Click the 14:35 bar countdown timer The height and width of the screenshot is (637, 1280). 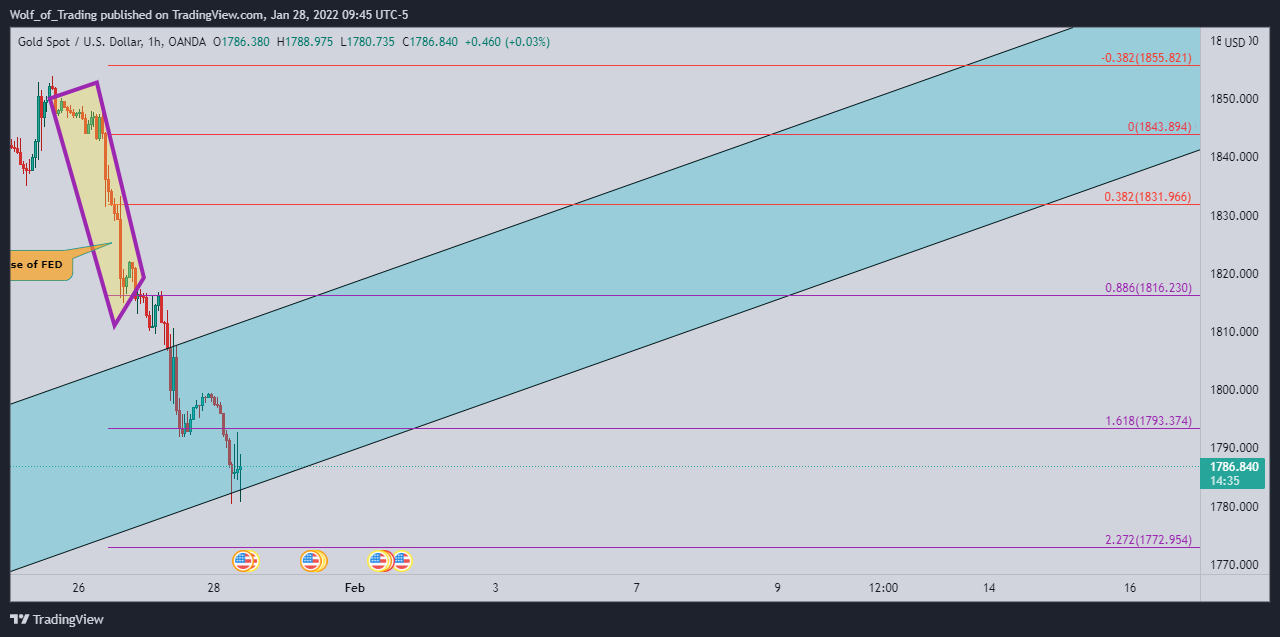click(x=1225, y=480)
